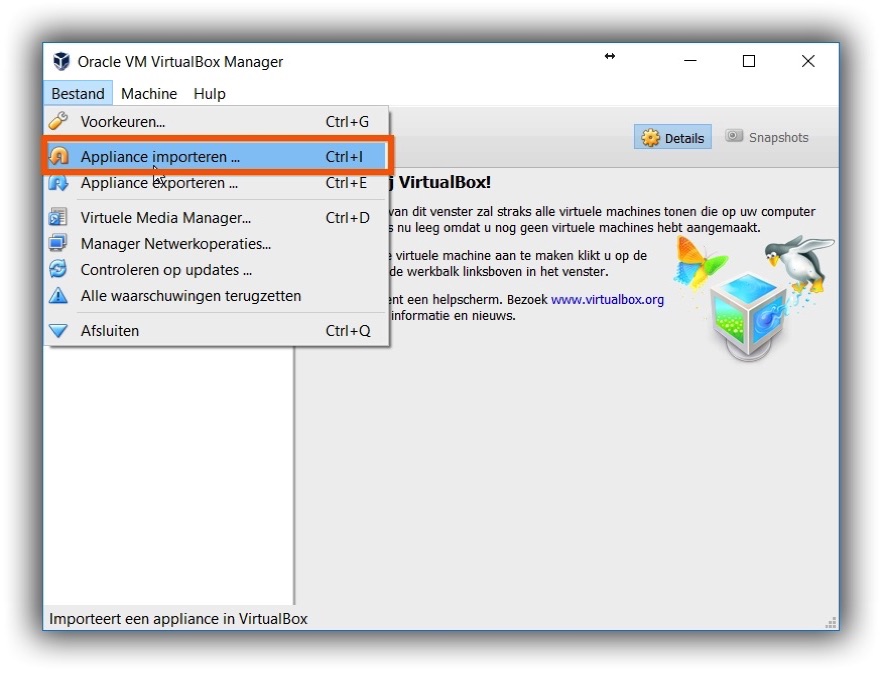Open the Machine menu

pyautogui.click(x=149, y=93)
